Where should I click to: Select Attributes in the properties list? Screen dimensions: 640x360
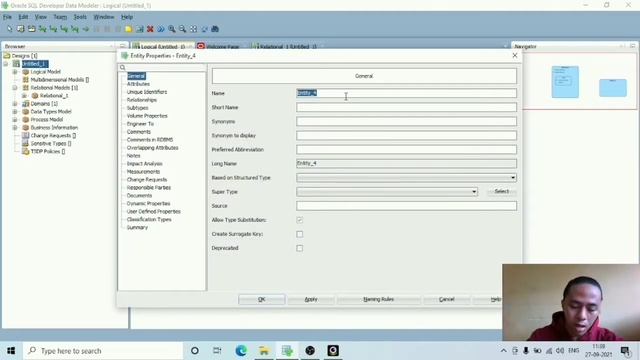pos(138,84)
